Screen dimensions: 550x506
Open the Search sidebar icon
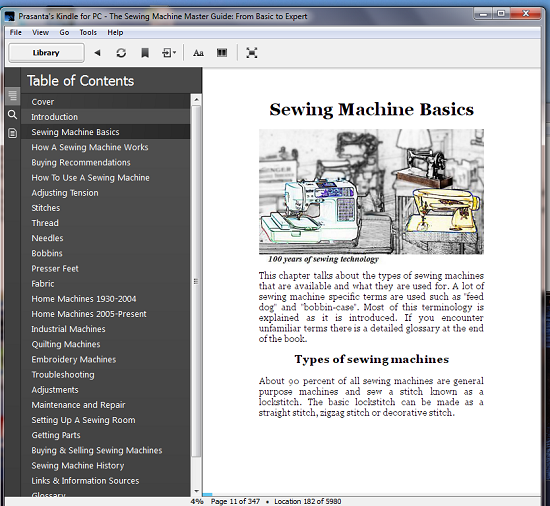tap(13, 114)
